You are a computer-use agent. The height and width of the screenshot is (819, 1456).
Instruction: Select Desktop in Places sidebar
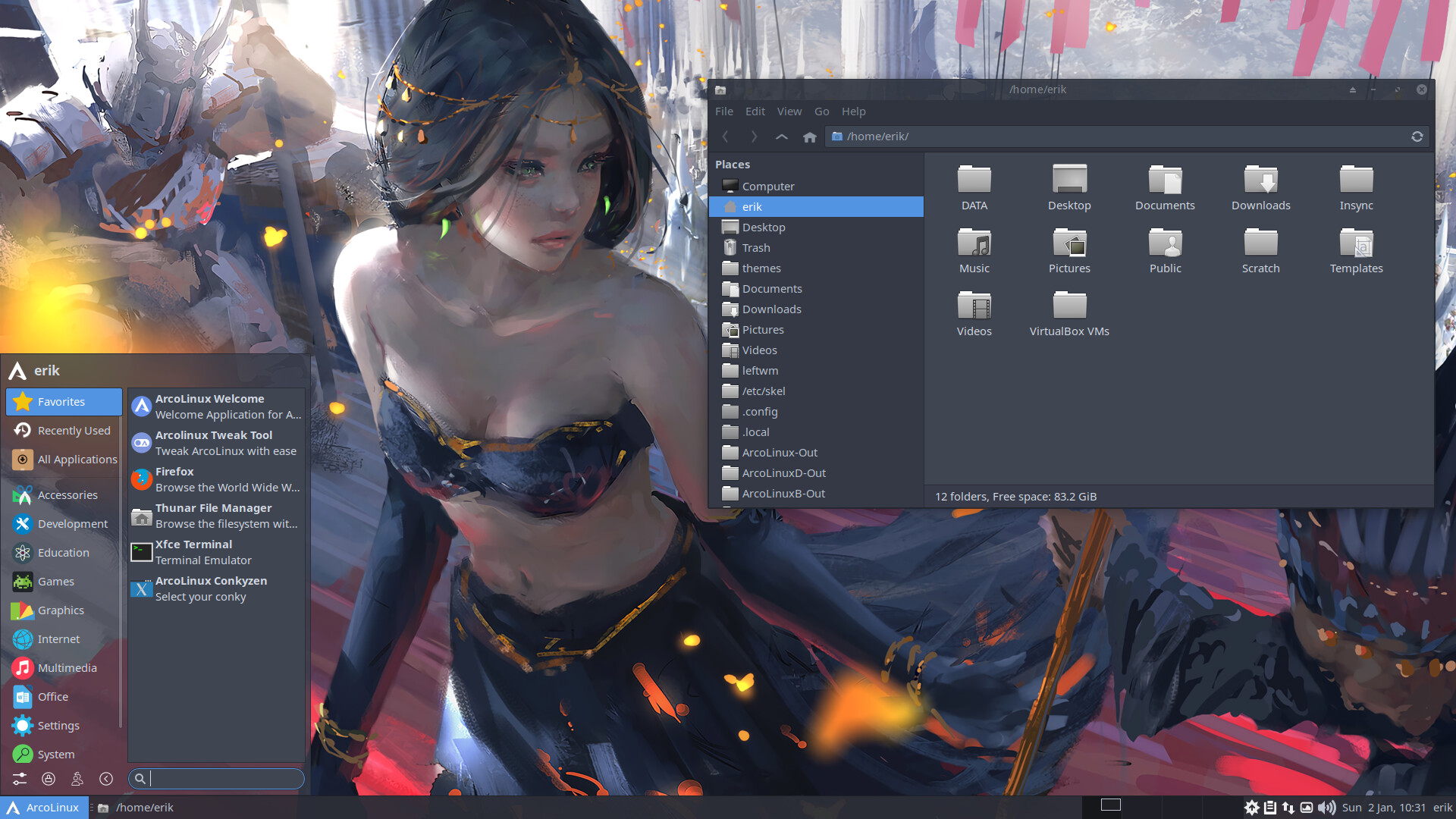click(816, 227)
